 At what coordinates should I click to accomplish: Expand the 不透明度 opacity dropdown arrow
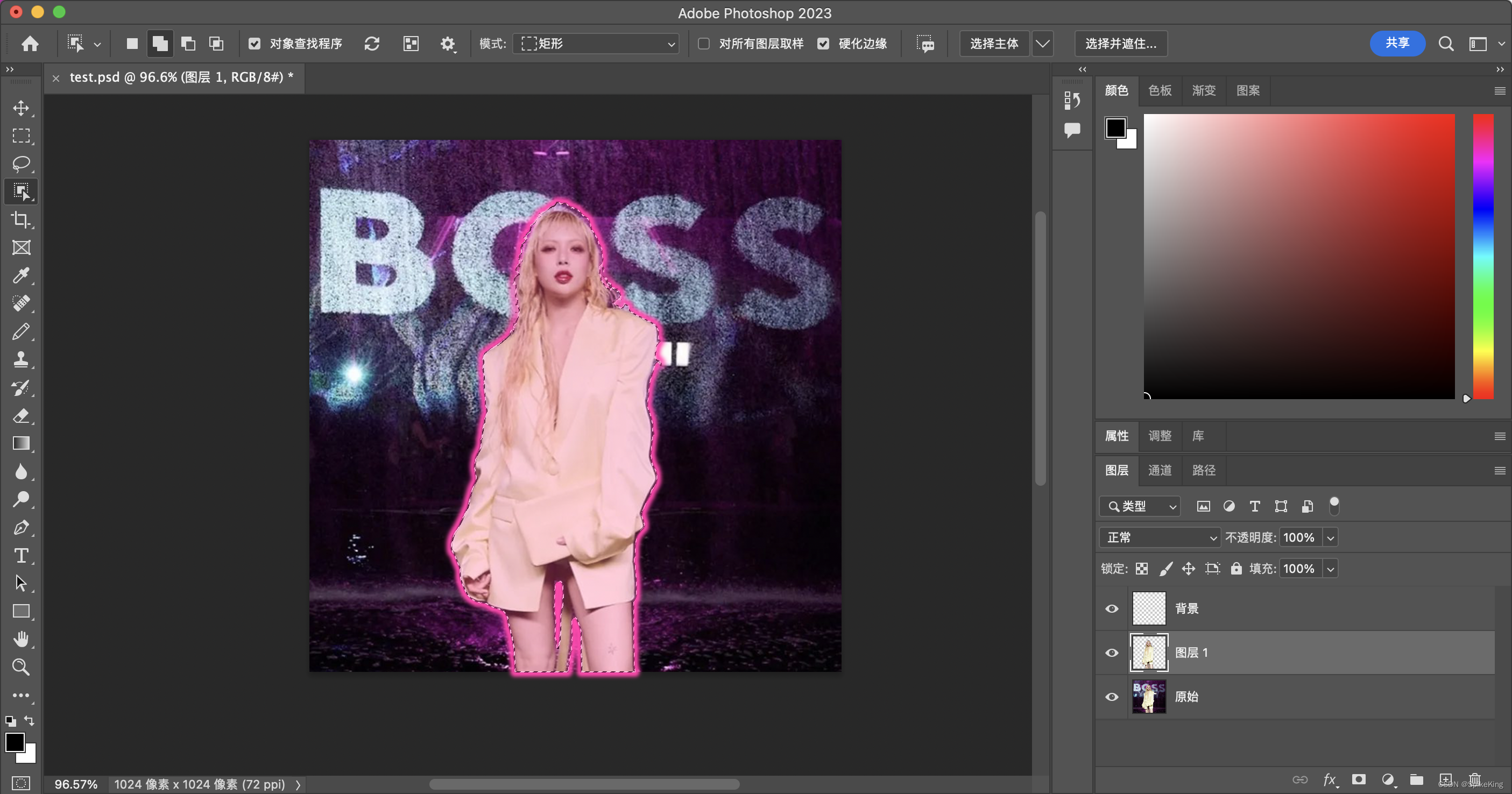click(1330, 537)
